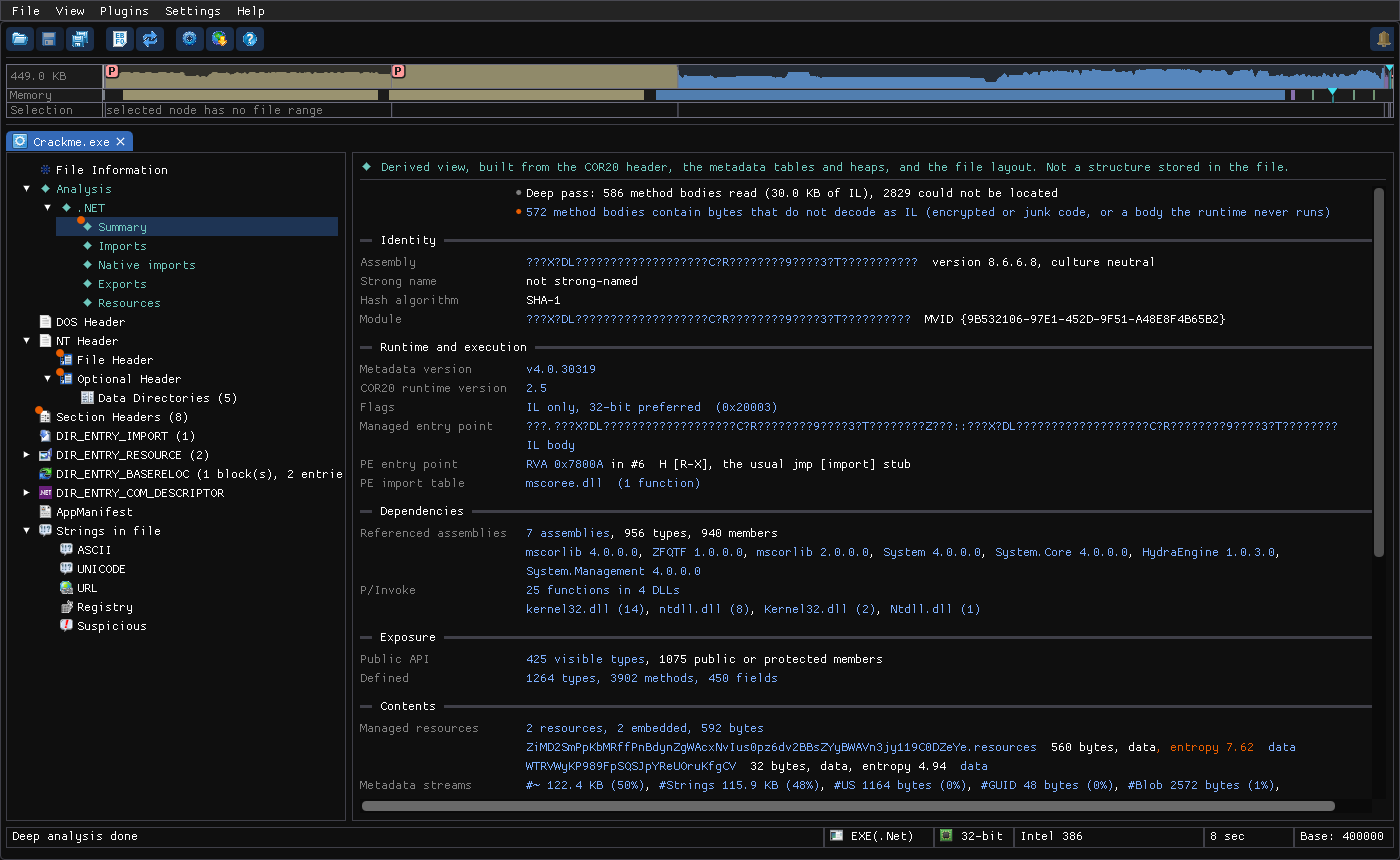The image size is (1400, 860).
Task: Expand the DIR_ENTRY_COM_DESCRIPTOR node
Action: 27,493
